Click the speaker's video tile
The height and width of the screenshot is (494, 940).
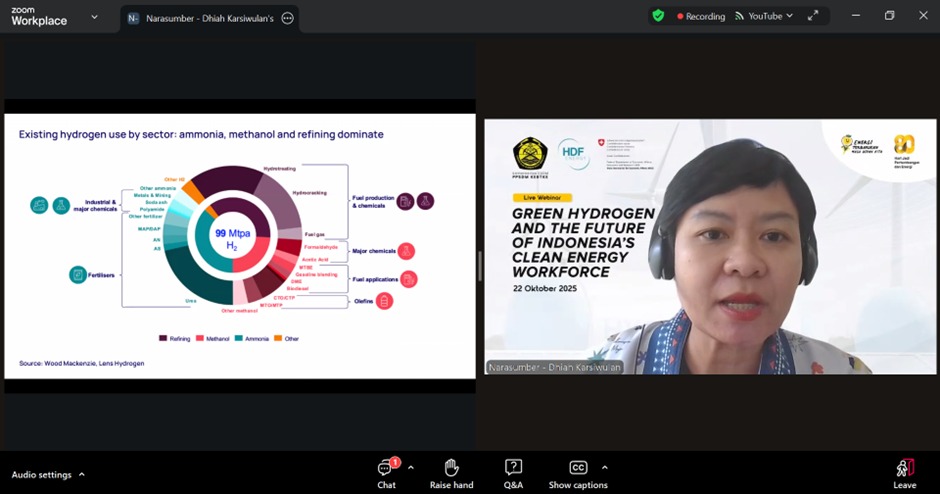tap(710, 247)
